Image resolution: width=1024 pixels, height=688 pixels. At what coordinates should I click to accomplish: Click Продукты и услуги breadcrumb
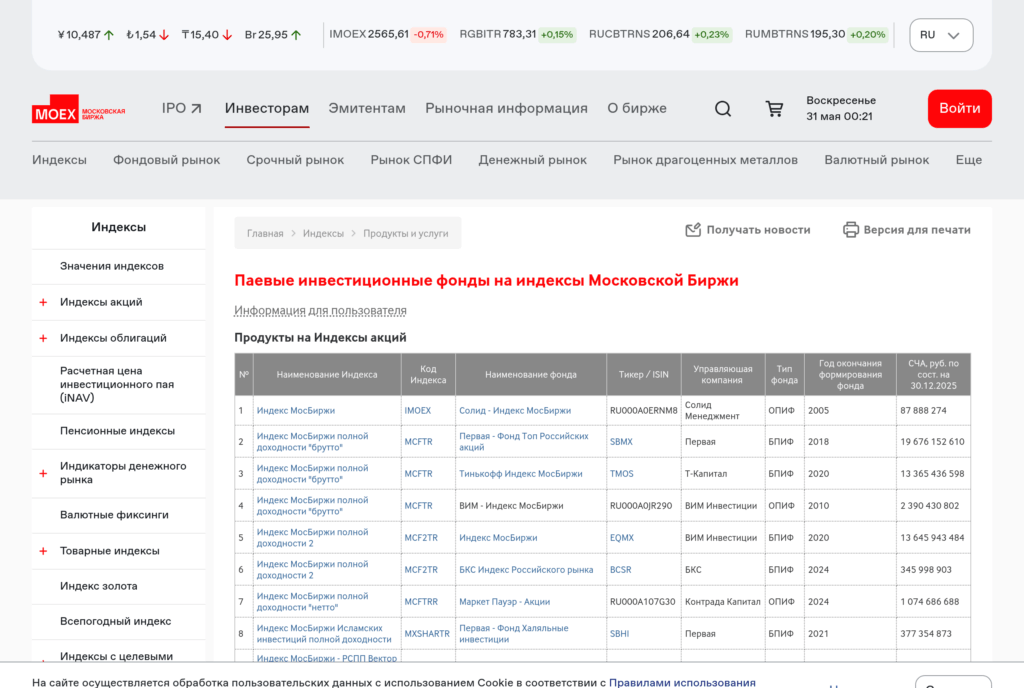[x=406, y=234]
